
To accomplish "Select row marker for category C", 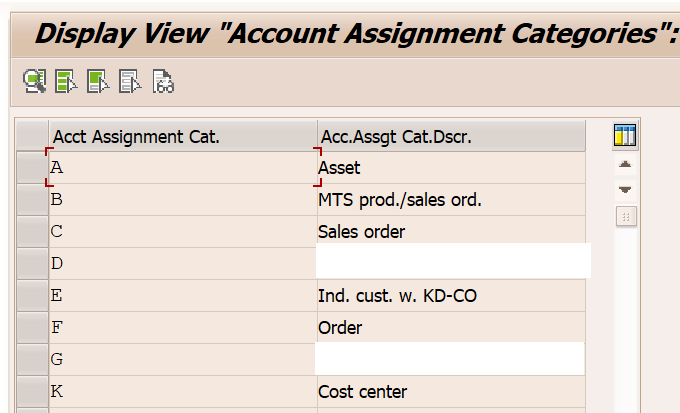I will [33, 232].
